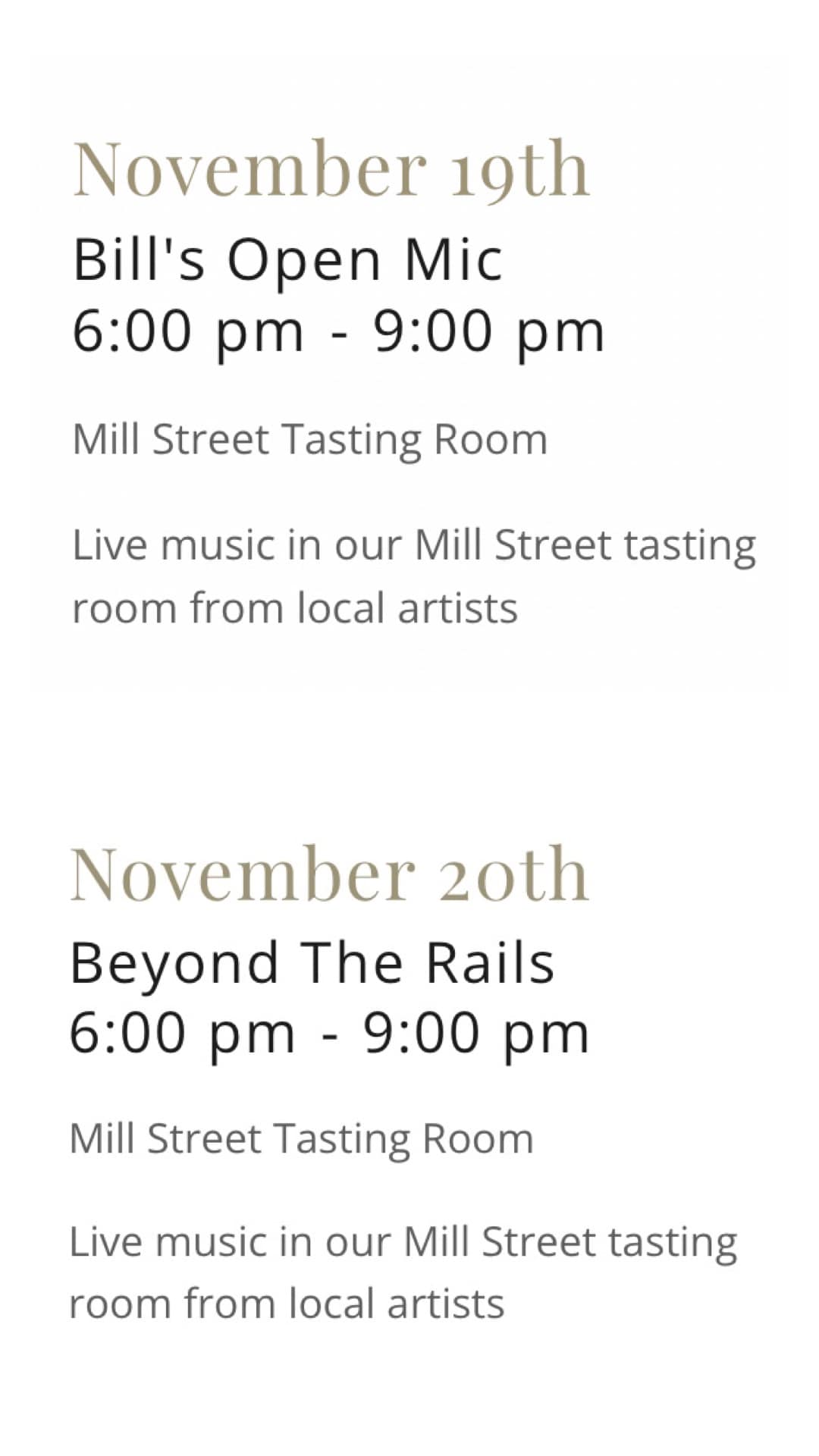Click the 6:00 pm start time for Bill's Open Mic

187,331
